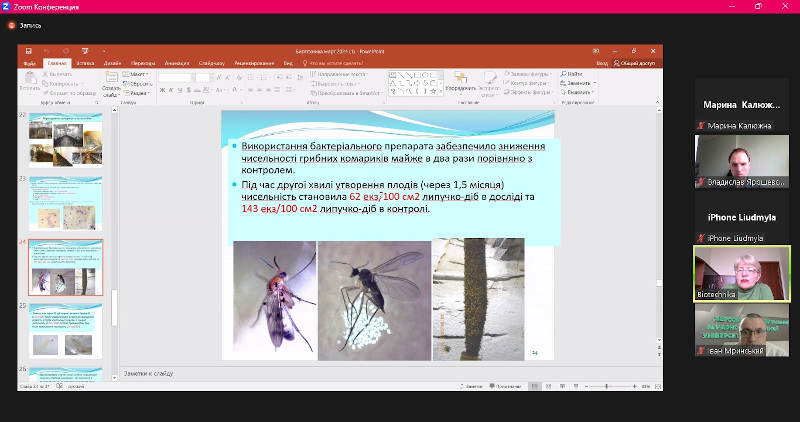This screenshot has height=422, width=800.
Task: Justify text in paragraph group
Action: [277, 90]
